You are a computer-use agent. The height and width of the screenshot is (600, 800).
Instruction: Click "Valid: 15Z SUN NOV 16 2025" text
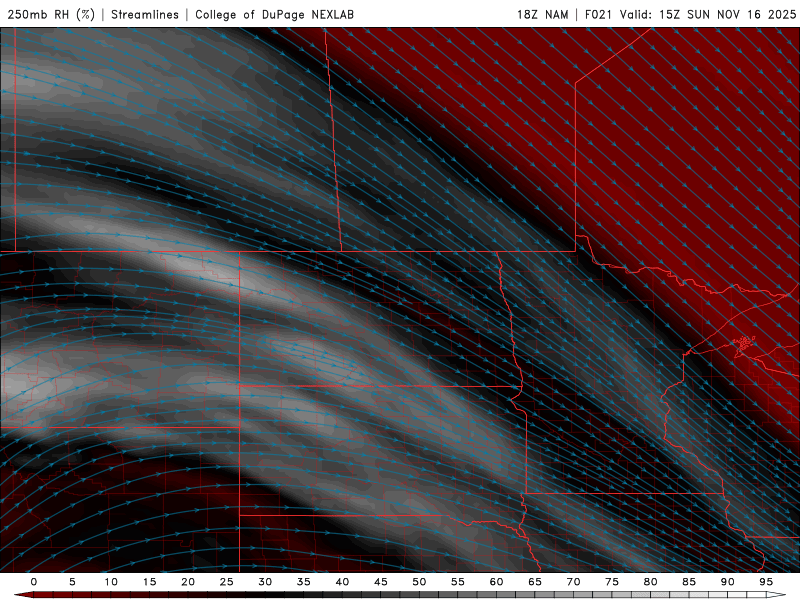pos(708,14)
